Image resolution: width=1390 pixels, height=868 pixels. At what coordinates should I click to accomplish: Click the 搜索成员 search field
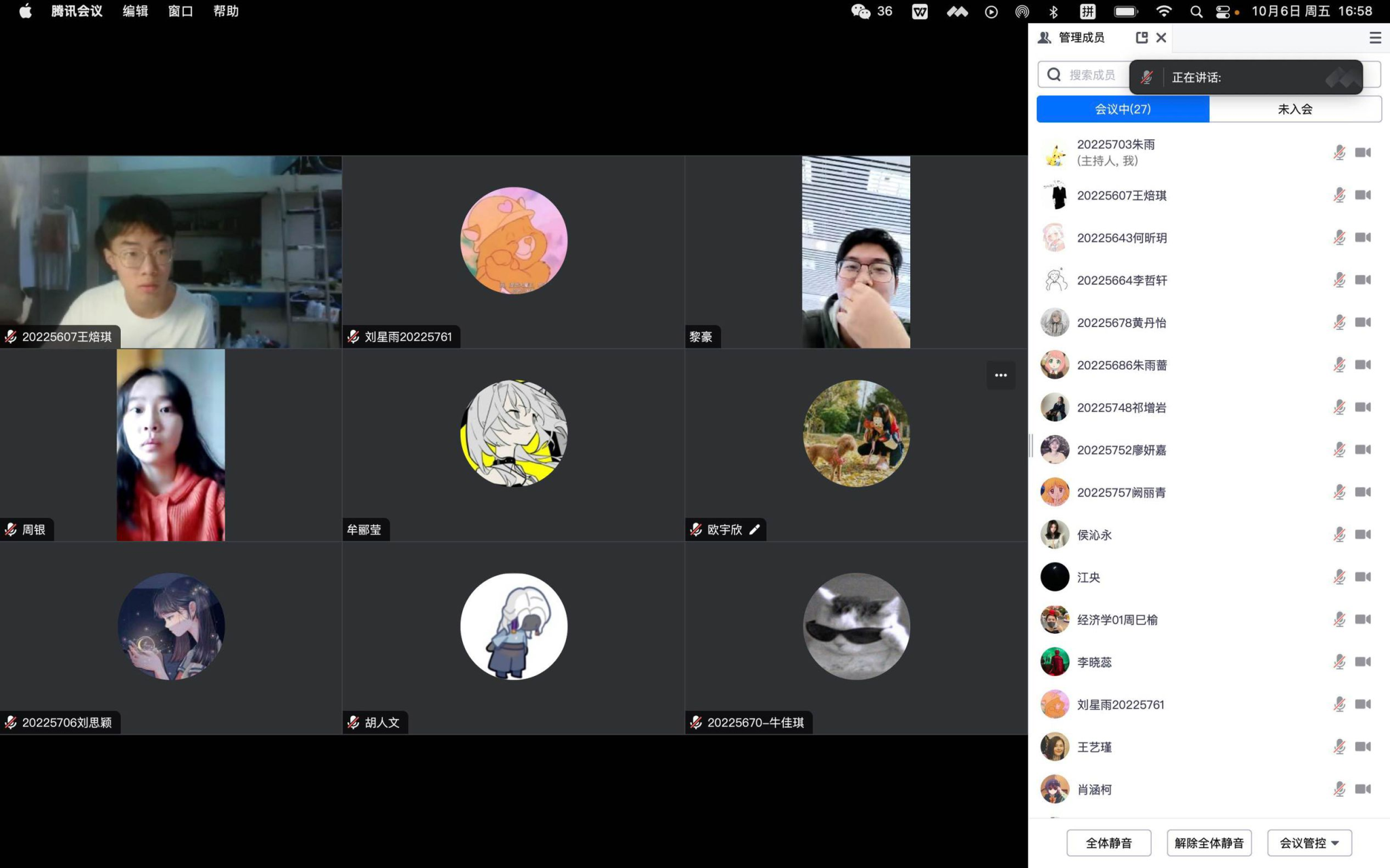click(1091, 75)
